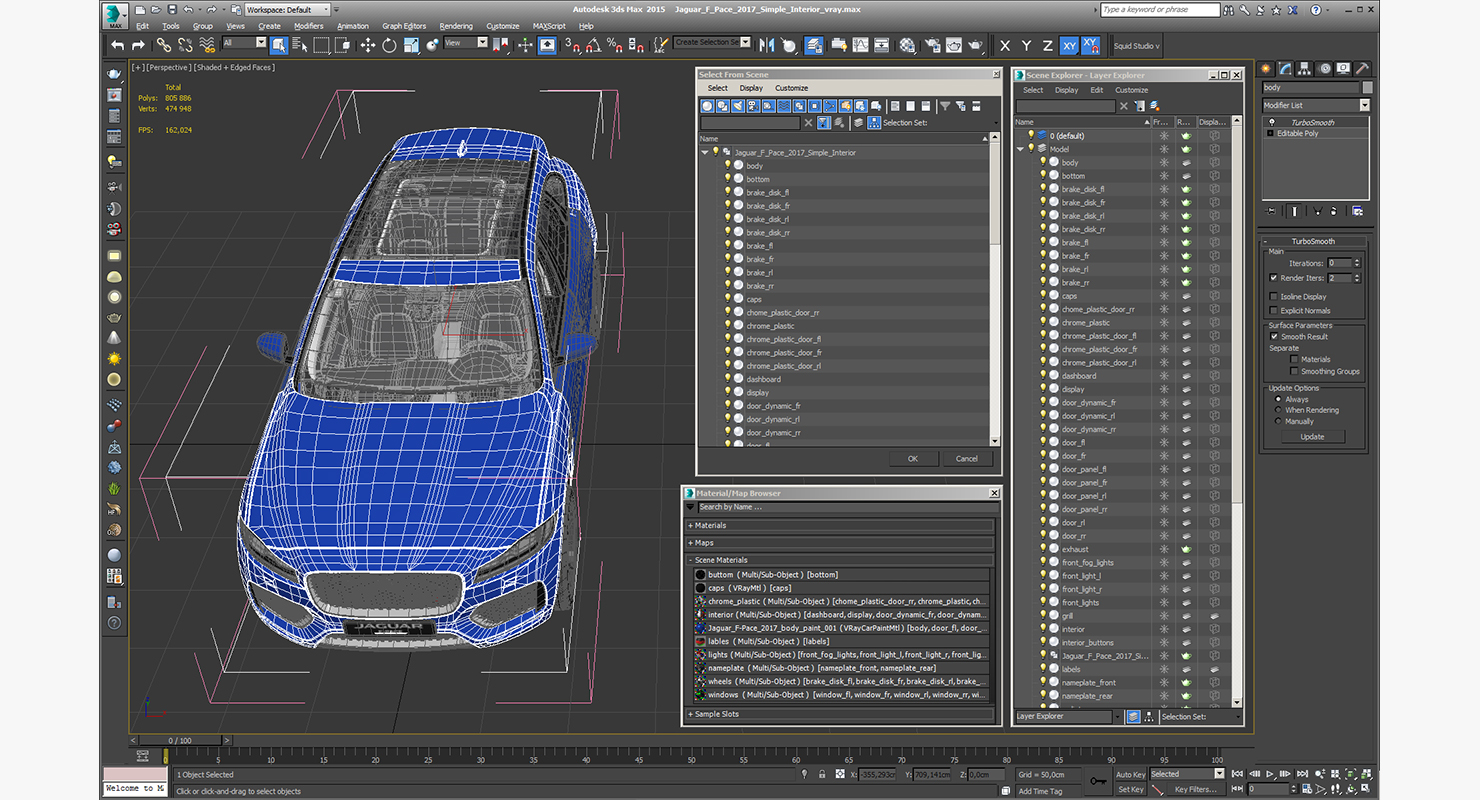Toggle the Auto Key button

(1130, 774)
